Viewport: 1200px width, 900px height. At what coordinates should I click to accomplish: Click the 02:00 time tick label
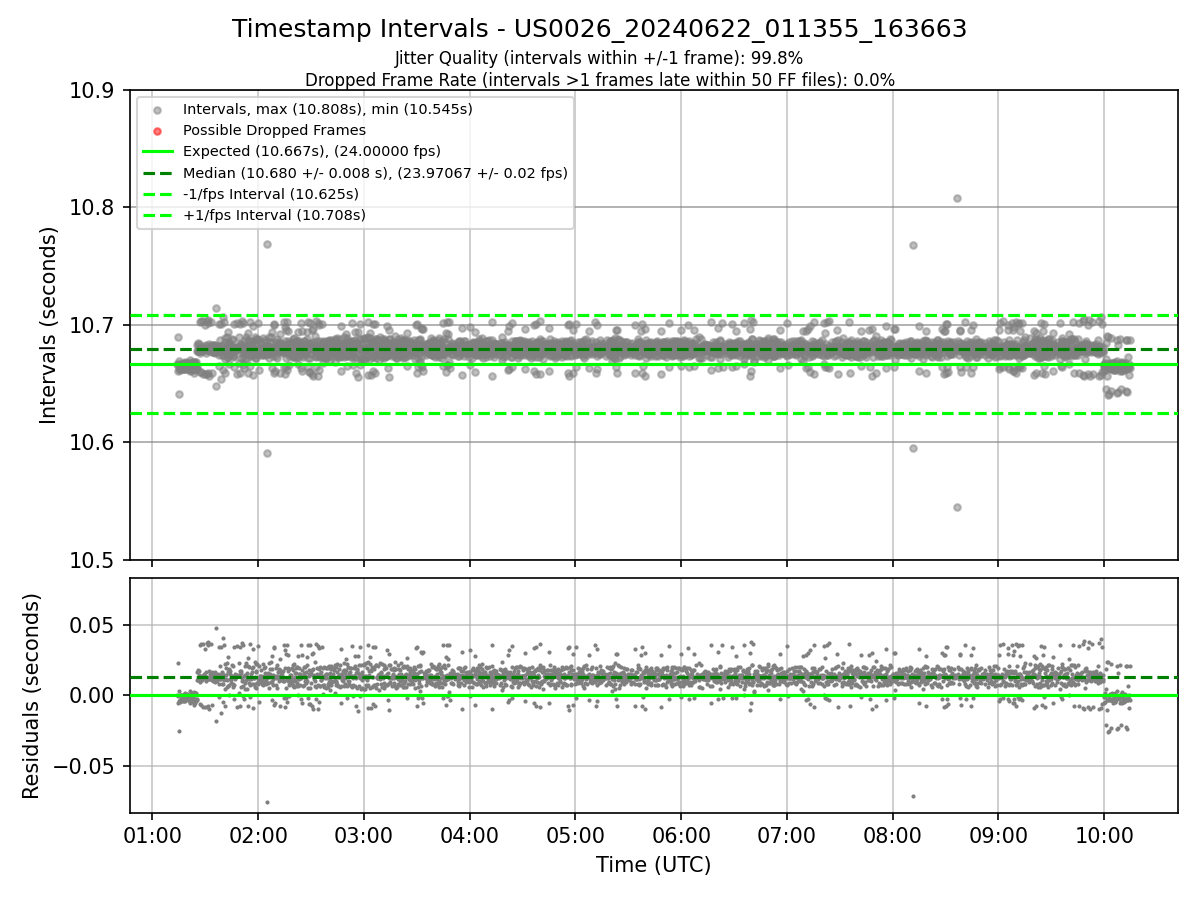click(x=257, y=835)
